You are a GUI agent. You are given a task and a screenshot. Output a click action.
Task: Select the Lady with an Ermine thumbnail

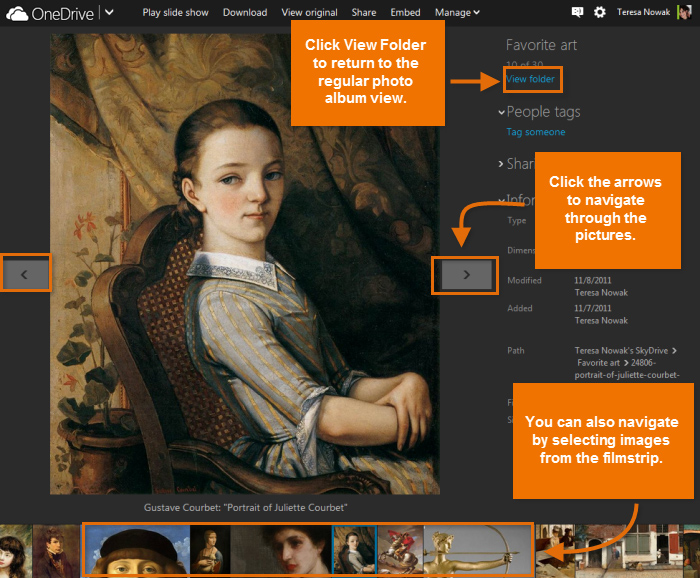click(x=210, y=550)
